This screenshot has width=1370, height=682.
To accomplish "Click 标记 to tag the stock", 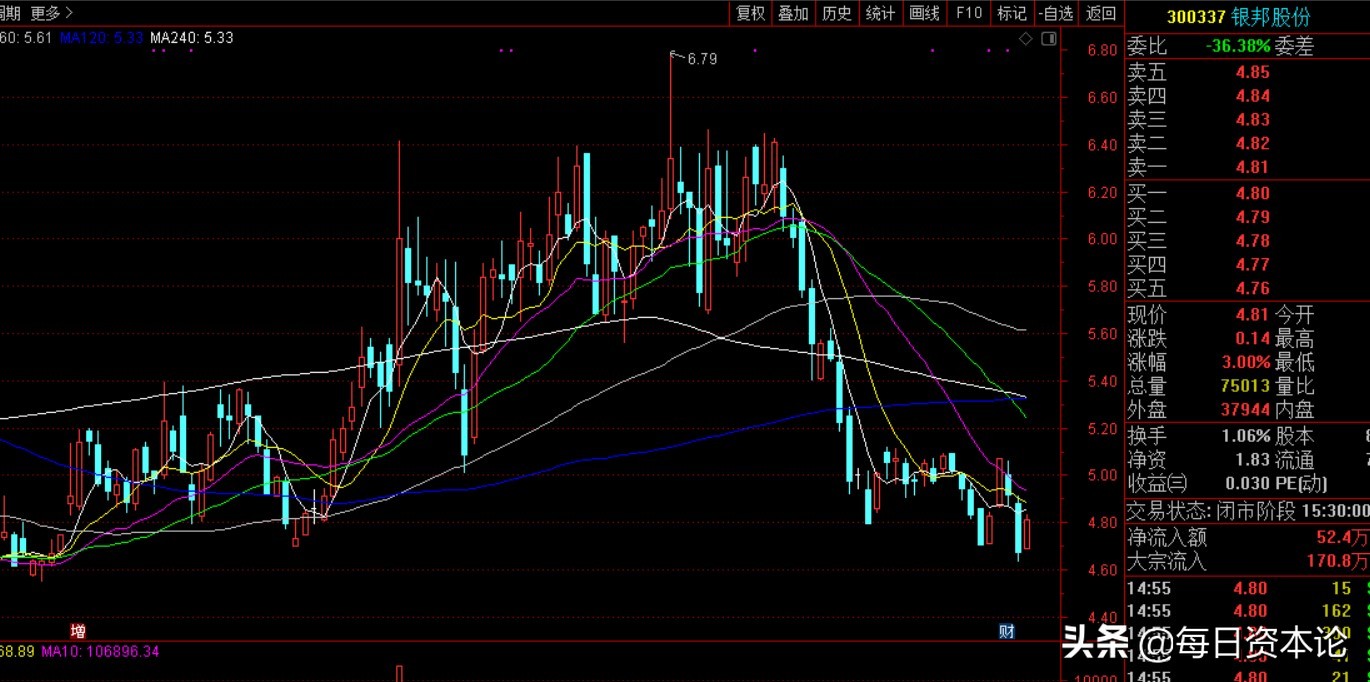I will tap(1012, 13).
